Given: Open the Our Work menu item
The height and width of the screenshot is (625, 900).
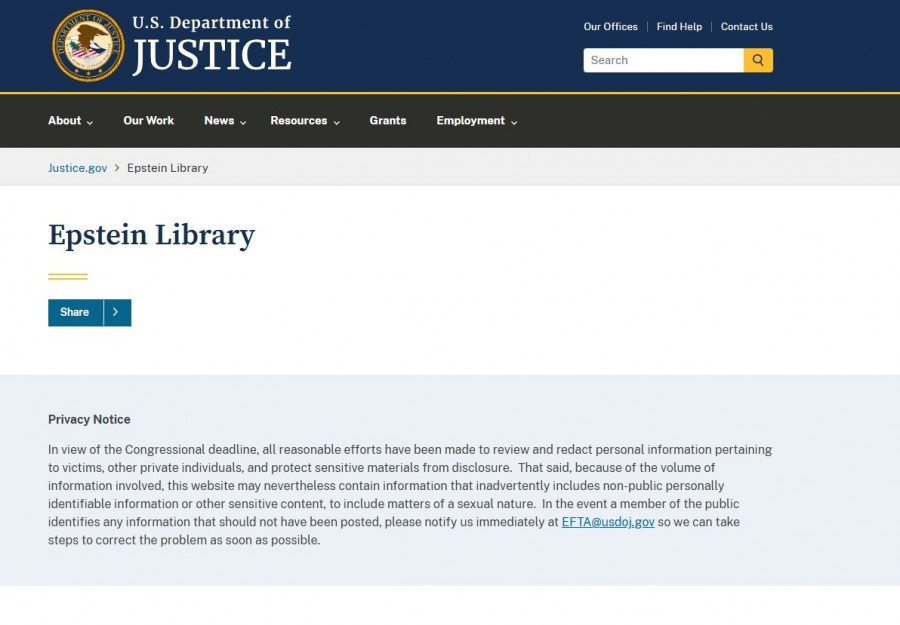Looking at the screenshot, I should (x=148, y=121).
